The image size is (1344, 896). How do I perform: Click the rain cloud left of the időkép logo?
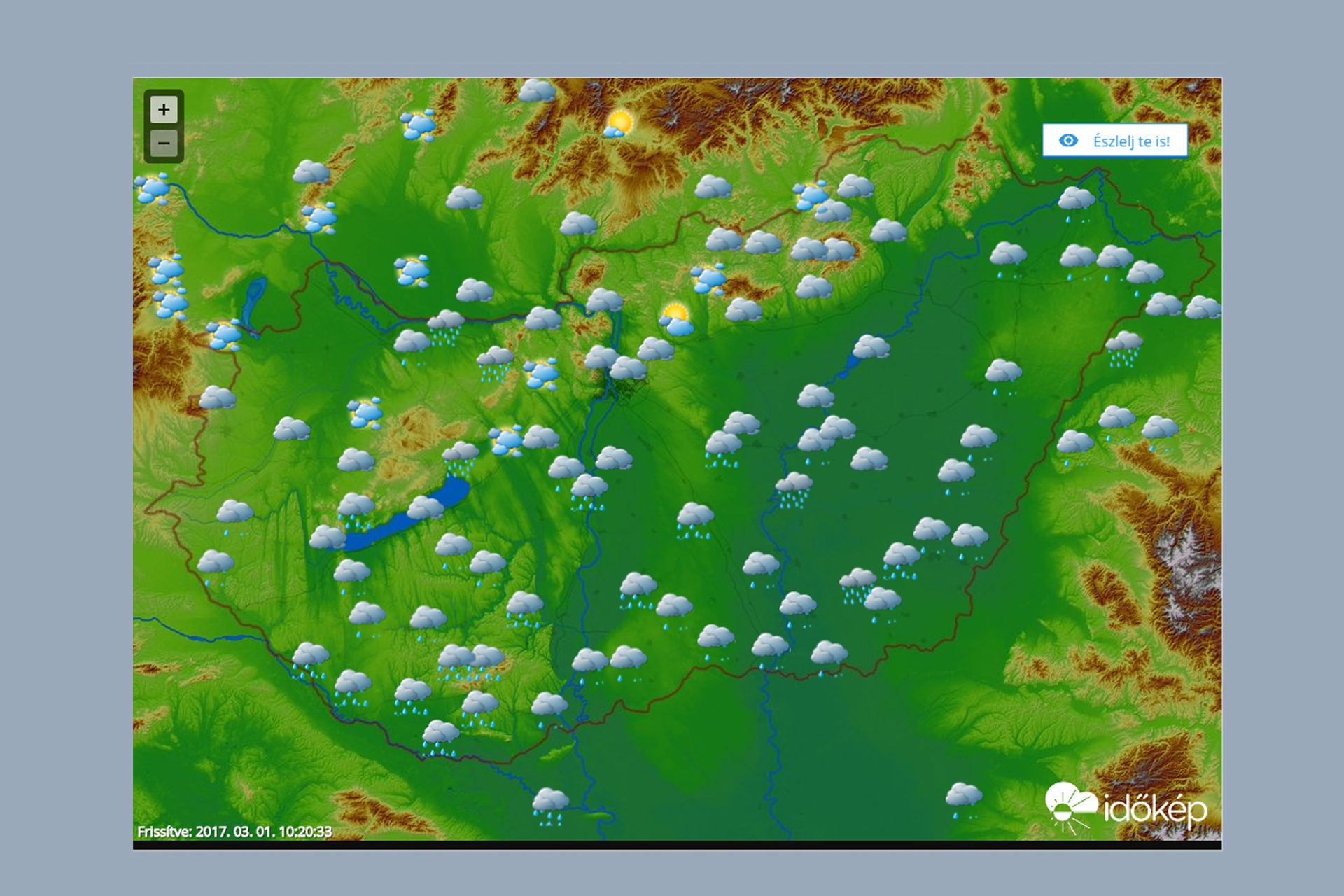coord(964,798)
